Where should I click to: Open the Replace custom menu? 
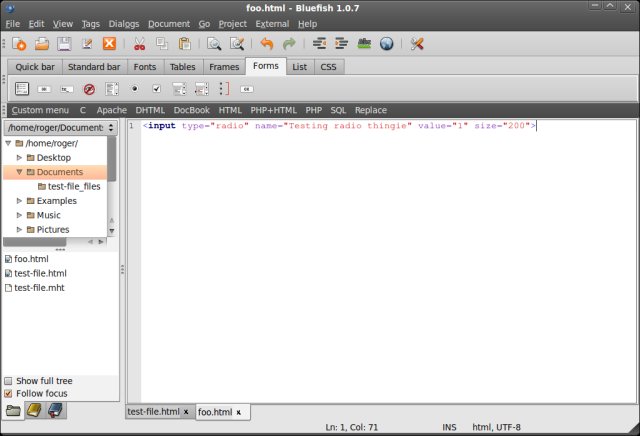click(371, 110)
